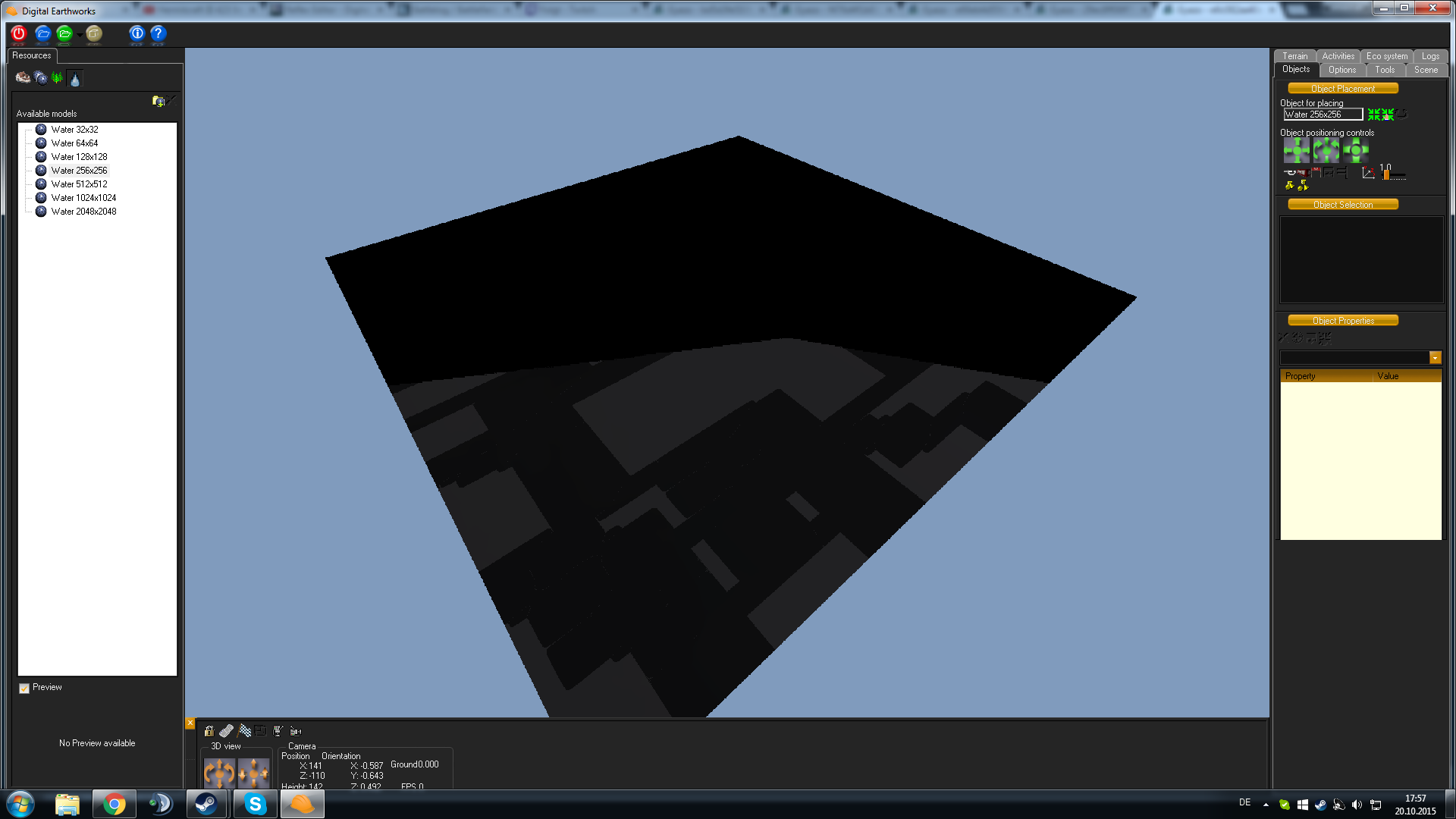Toggle the Preview checkbox

[24, 688]
